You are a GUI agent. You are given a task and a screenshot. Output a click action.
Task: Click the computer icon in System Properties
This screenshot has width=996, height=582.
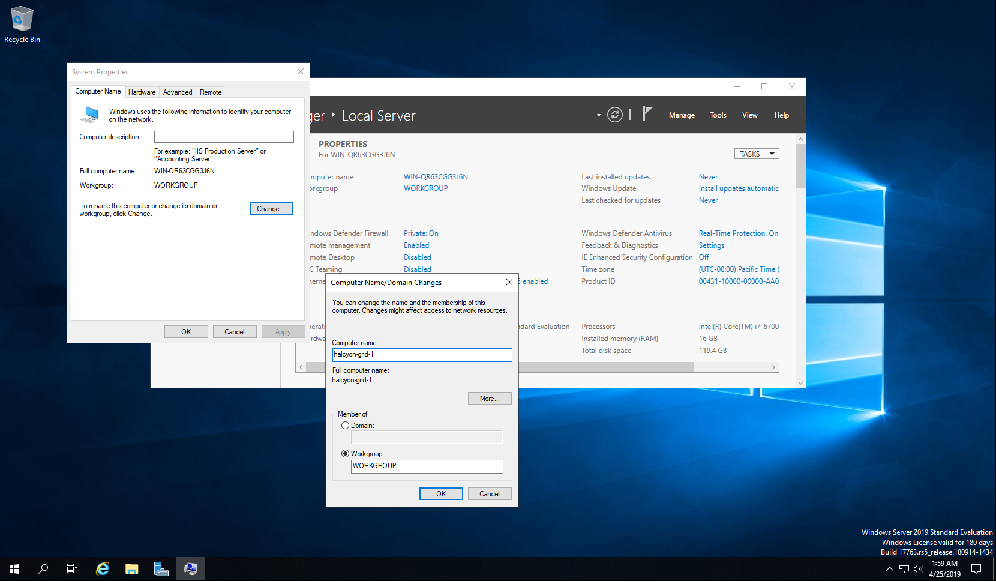[x=90, y=115]
